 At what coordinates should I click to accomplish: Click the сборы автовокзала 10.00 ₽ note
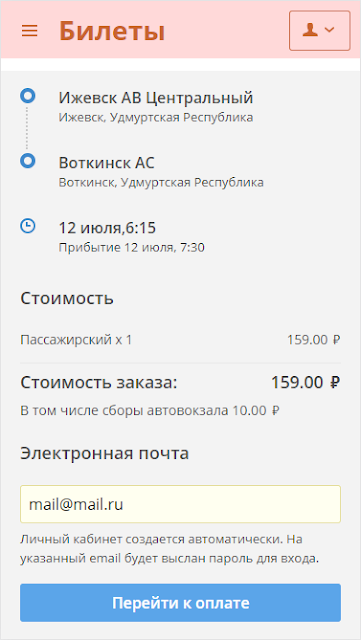[x=150, y=410]
